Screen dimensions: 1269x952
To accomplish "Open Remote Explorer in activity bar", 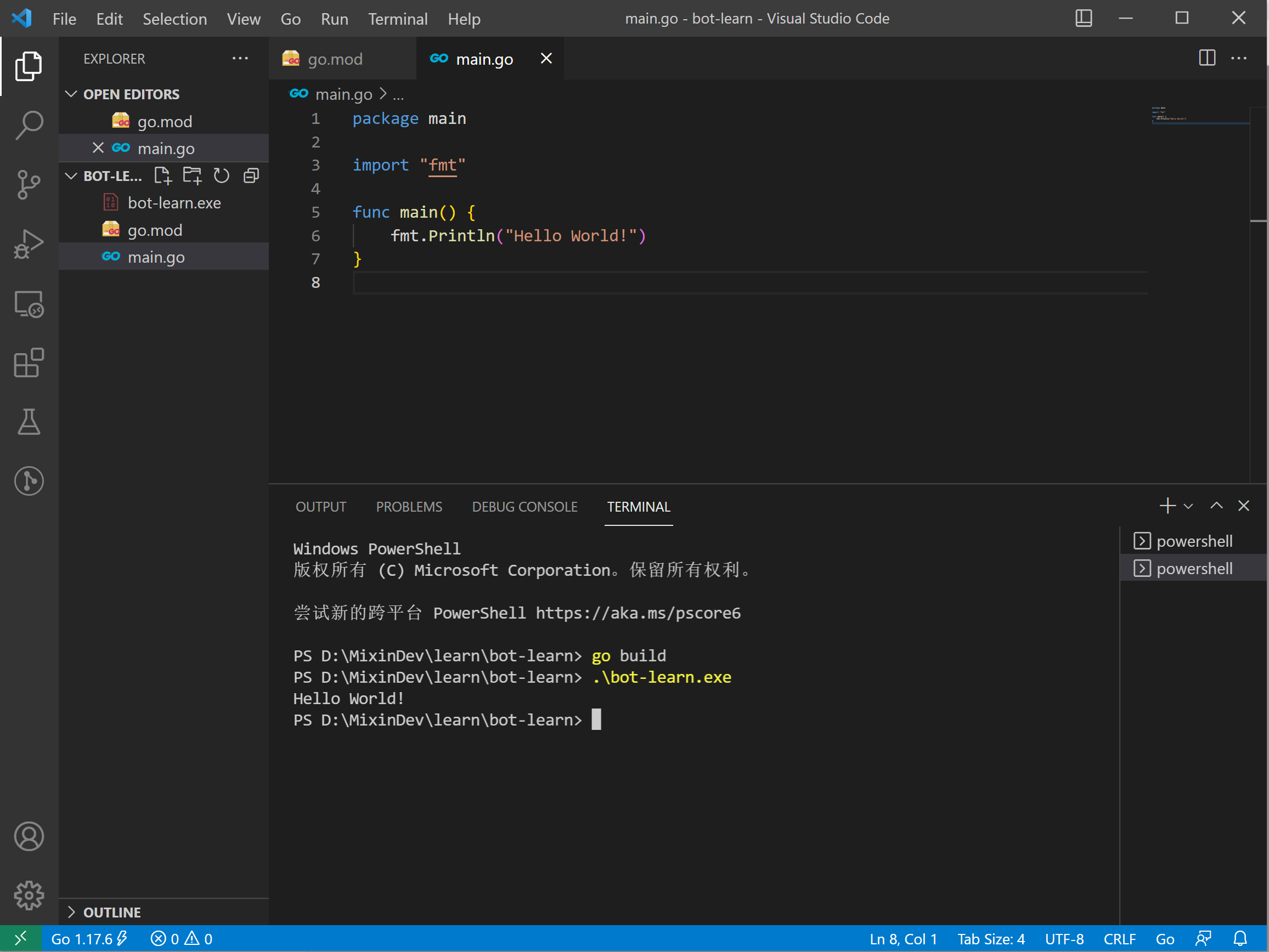I will (29, 303).
